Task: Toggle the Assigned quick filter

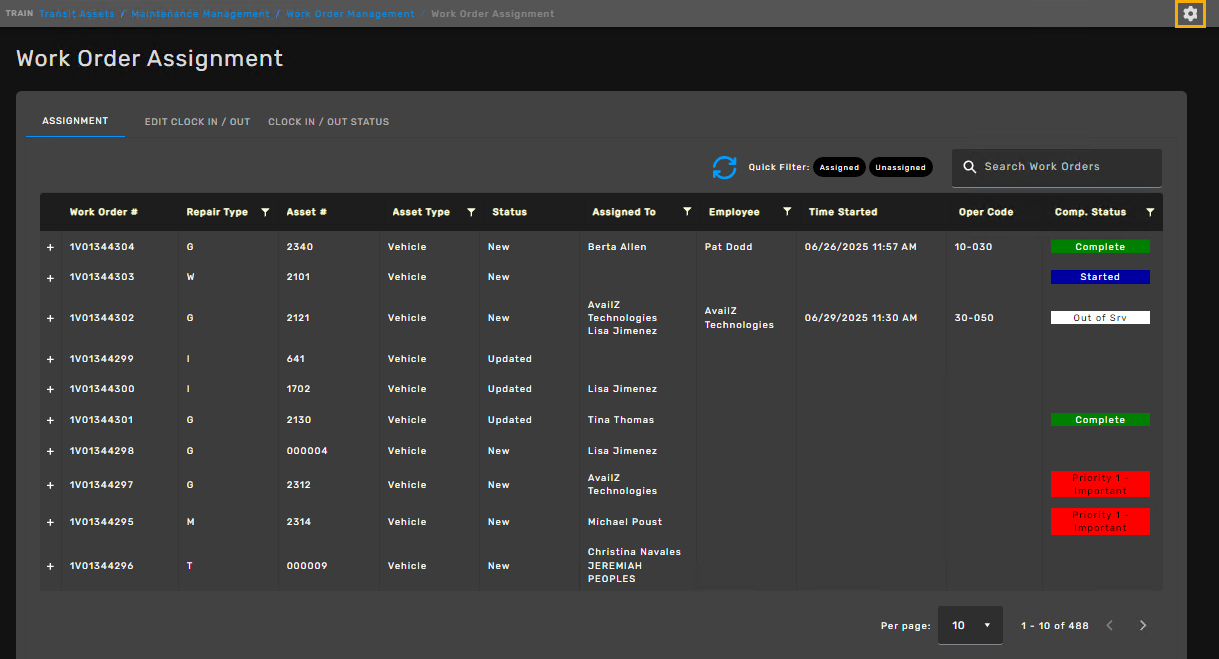Action: click(839, 167)
